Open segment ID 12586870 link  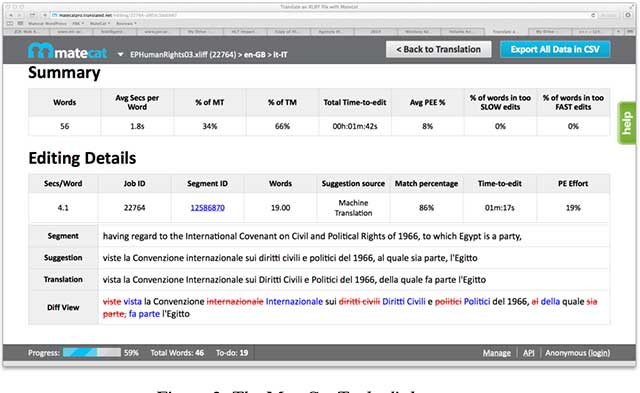pos(207,208)
